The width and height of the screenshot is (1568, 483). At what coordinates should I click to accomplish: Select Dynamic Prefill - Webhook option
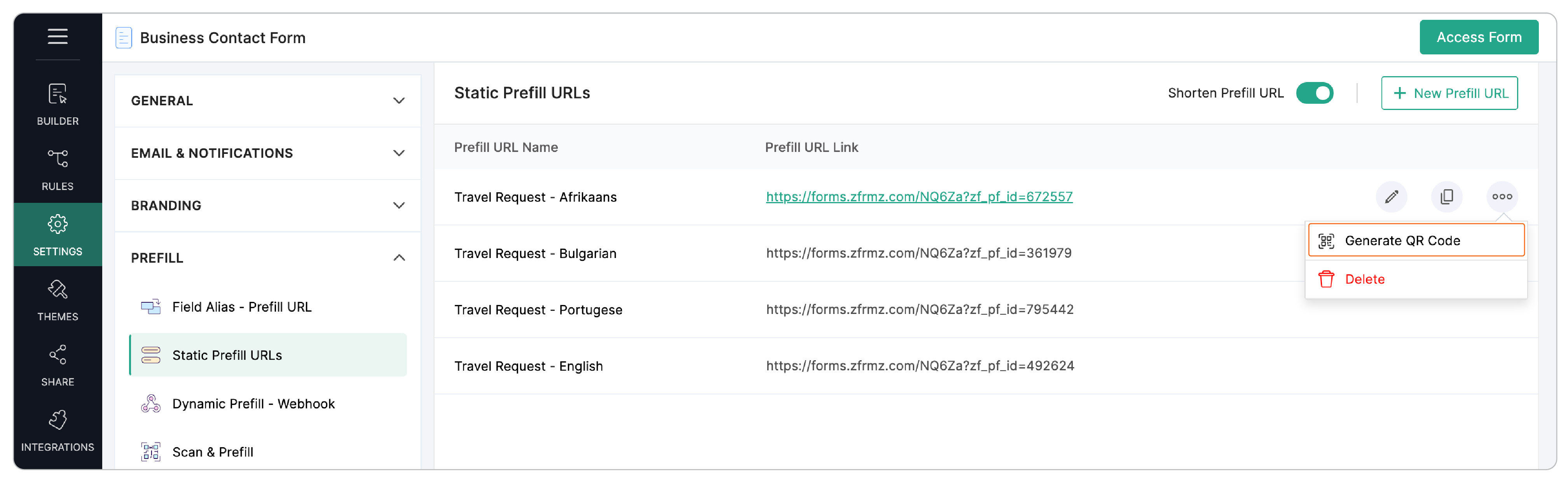pos(253,404)
